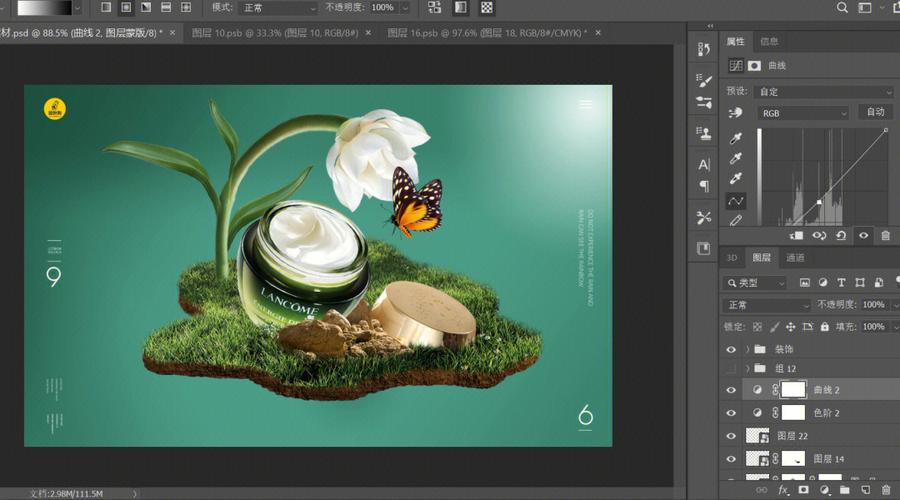This screenshot has height=500, width=900.
Task: Select the reflected gradient style icon
Action: pyautogui.click(x=166, y=7)
